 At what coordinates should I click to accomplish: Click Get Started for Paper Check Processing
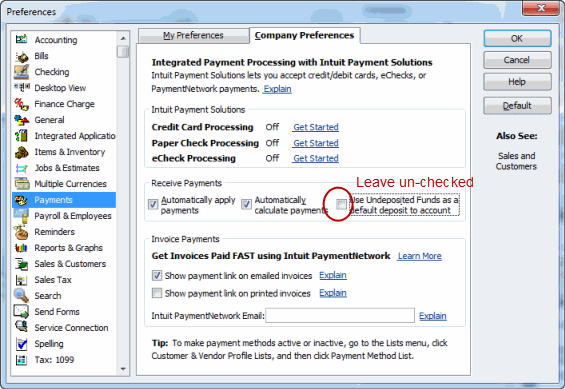click(x=316, y=143)
